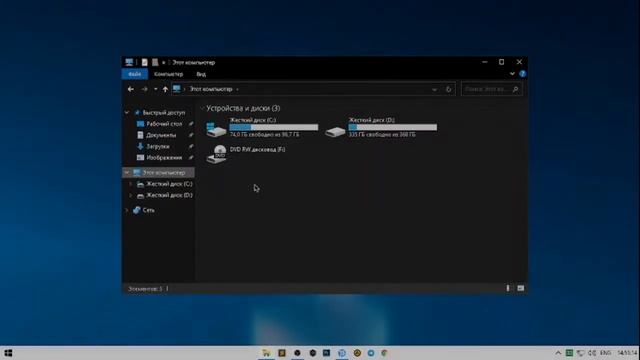Open the Вид ribbon tab
Image resolution: width=640 pixels, height=360 pixels.
(201, 74)
